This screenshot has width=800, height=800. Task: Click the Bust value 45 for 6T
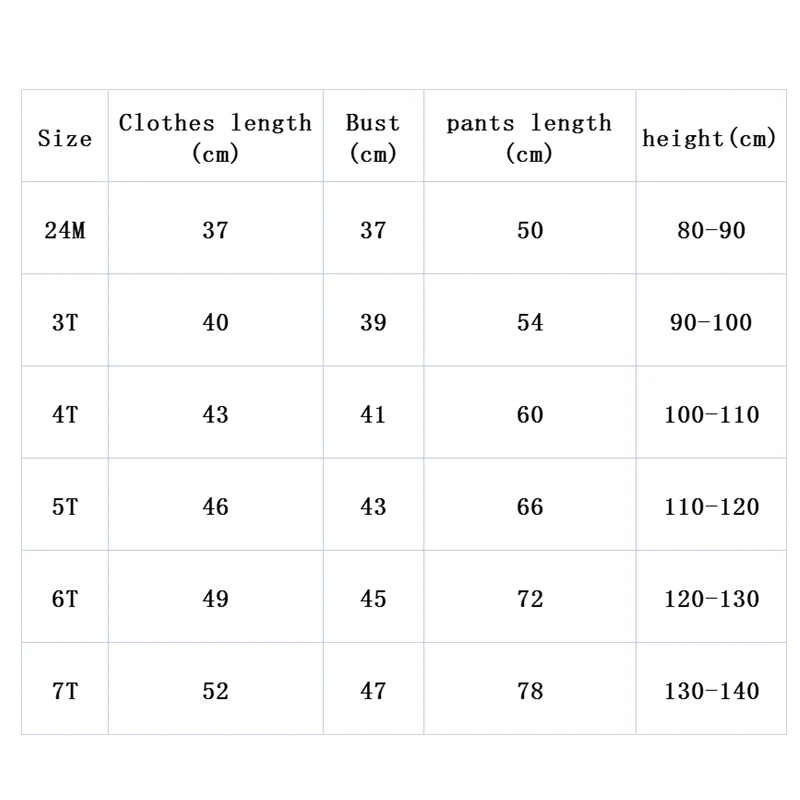click(x=373, y=598)
